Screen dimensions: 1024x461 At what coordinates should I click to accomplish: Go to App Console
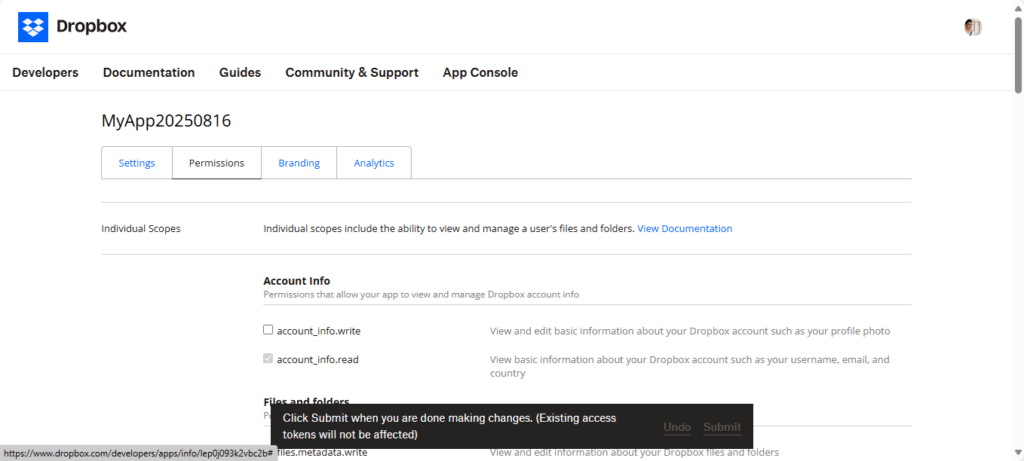tap(480, 72)
